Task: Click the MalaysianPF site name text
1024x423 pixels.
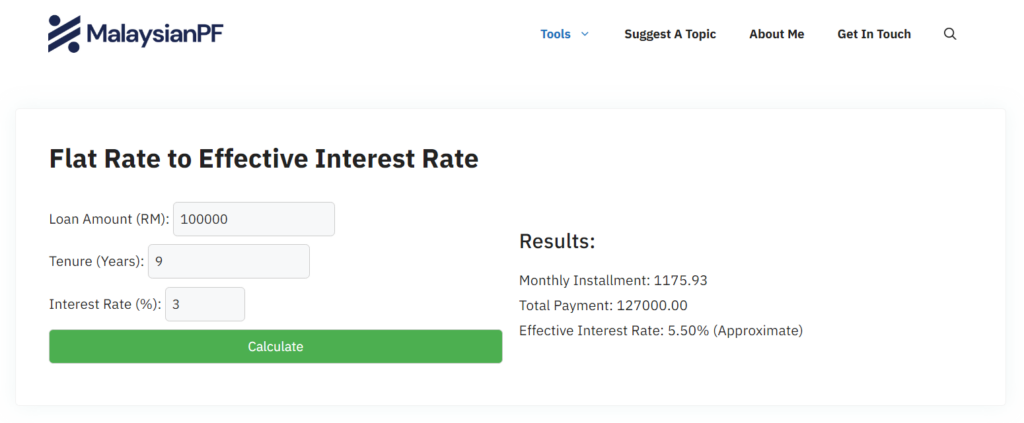Action: coord(154,35)
